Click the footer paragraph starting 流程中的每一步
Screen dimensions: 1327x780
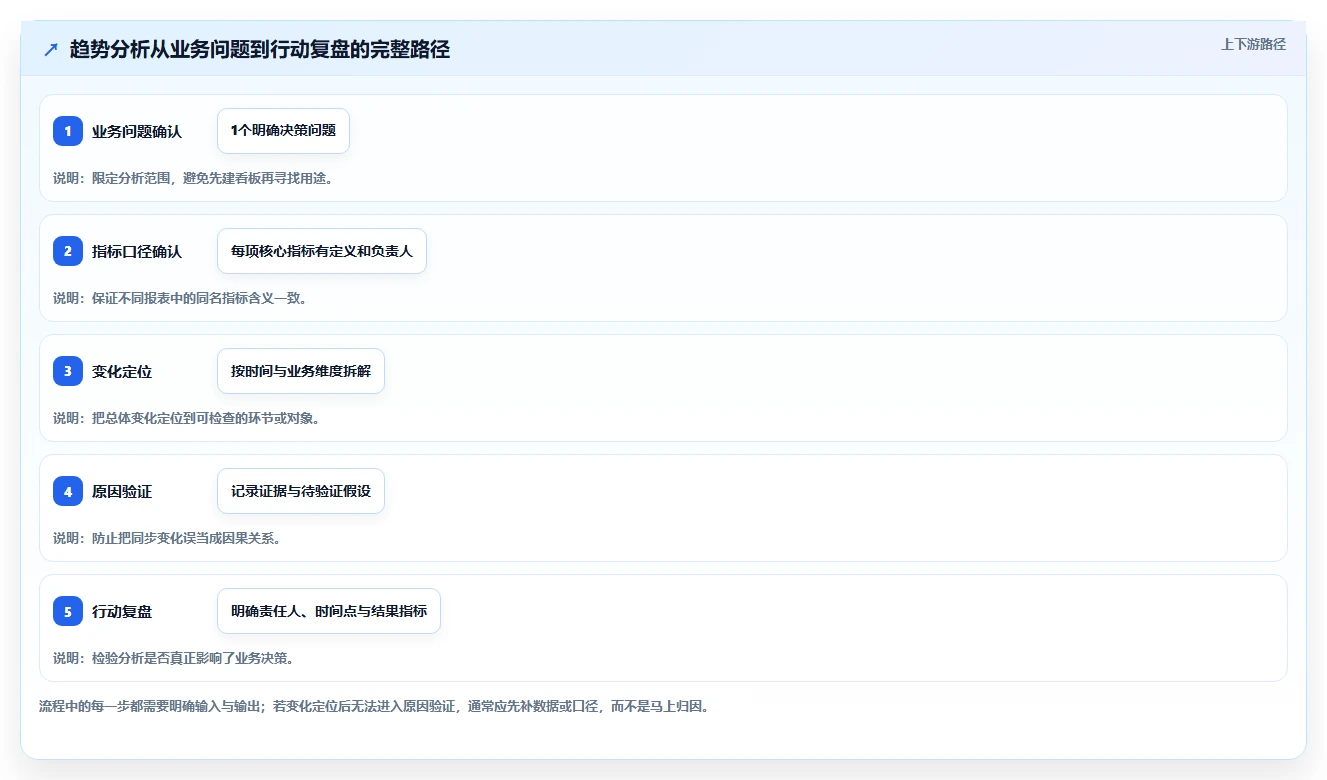pos(374,706)
